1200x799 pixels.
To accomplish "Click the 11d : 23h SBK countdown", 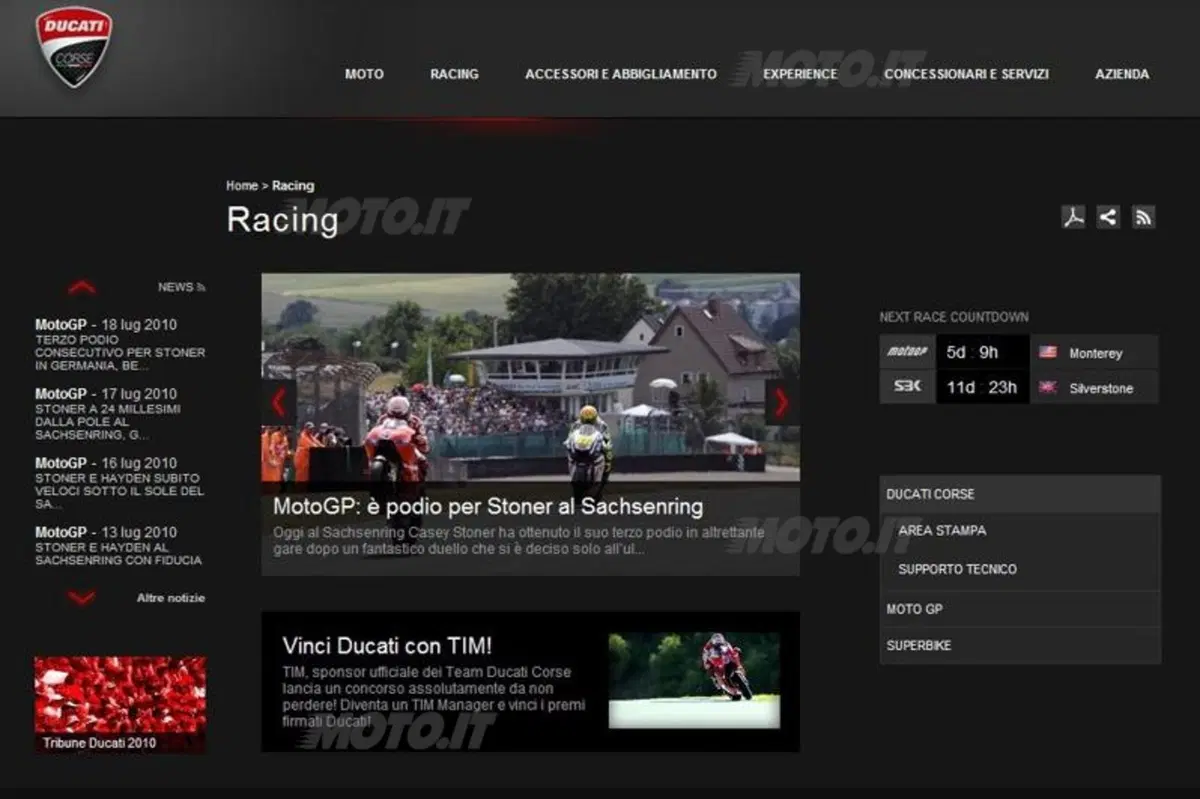I will pos(982,387).
